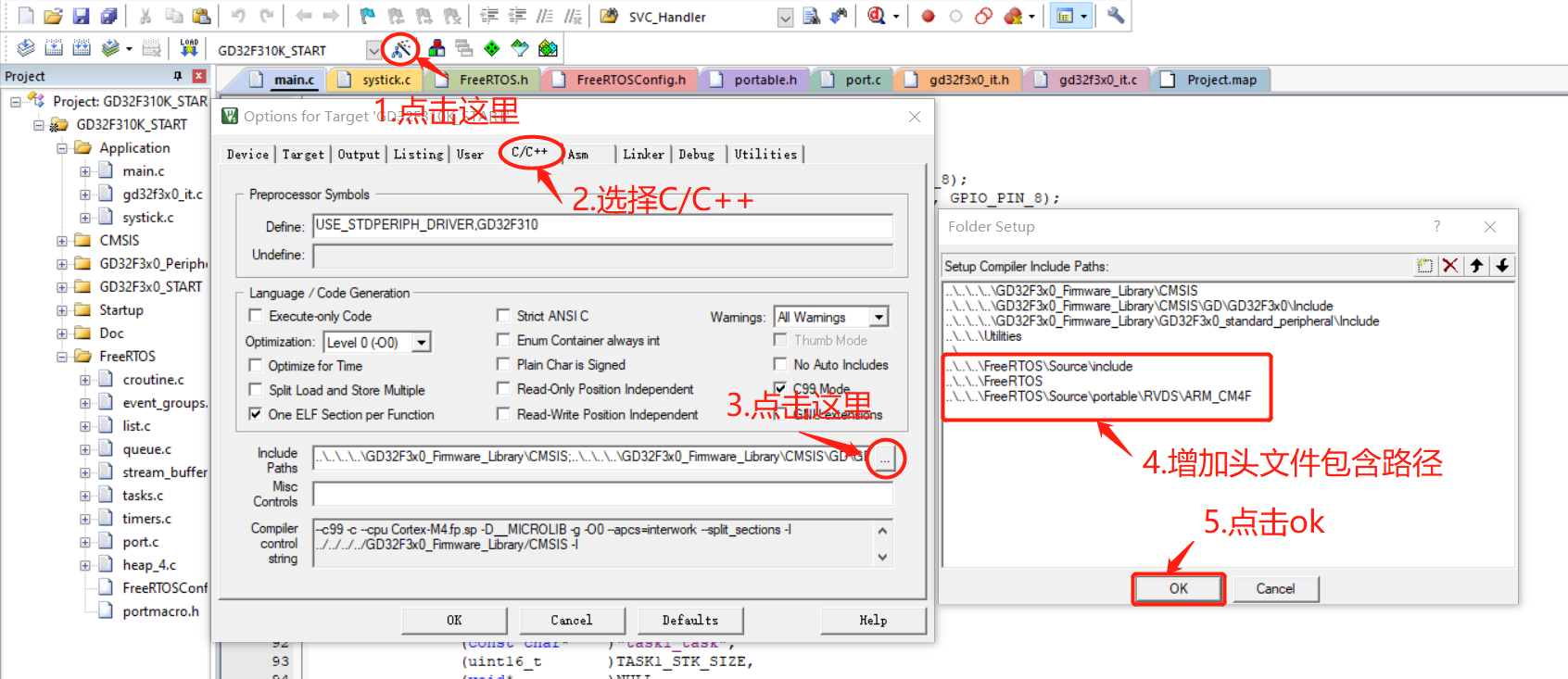Click Cancel in the Folder Setup dialog
1568x679 pixels.
click(1275, 588)
